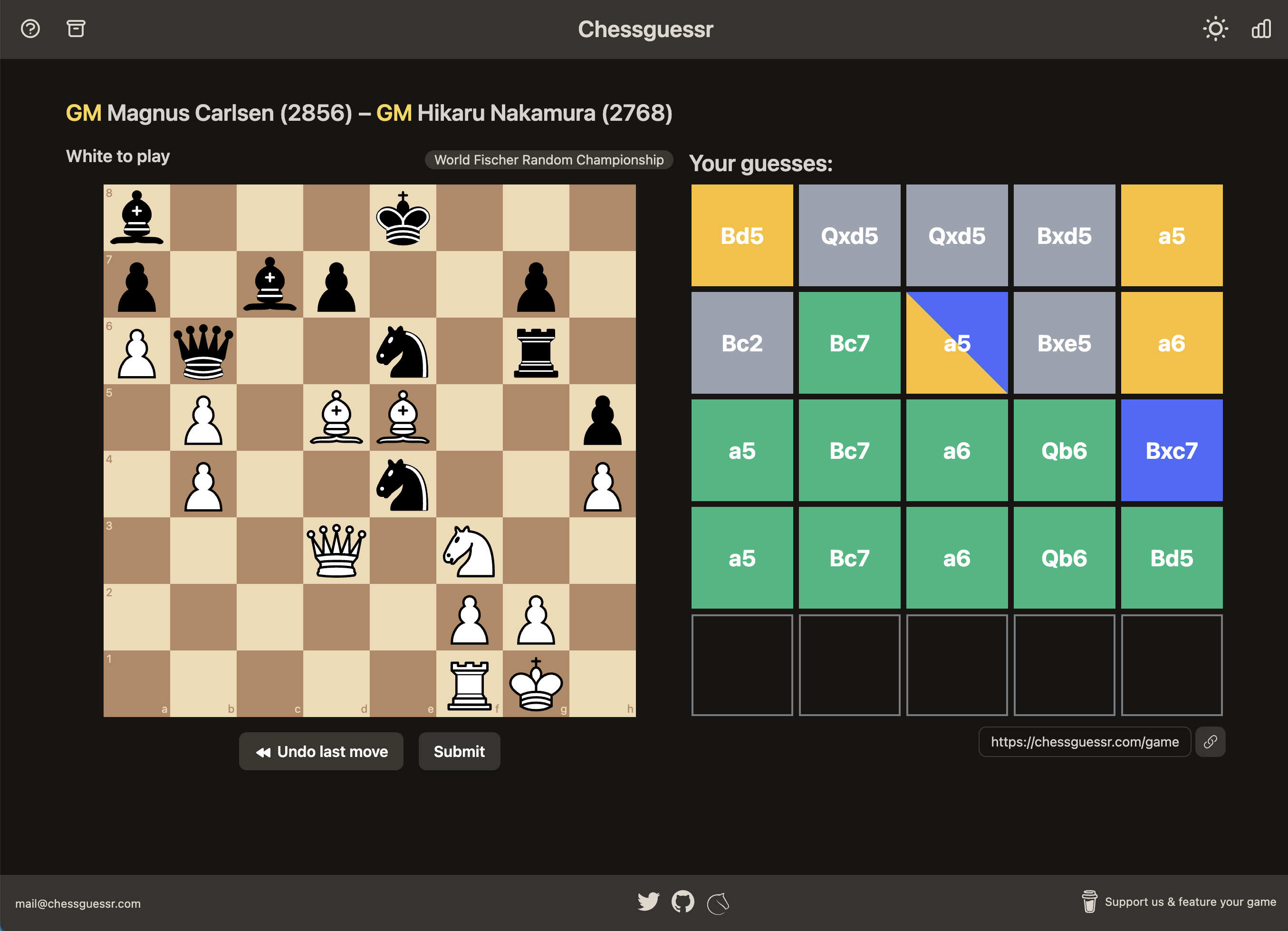Open the statistics bar chart icon
Screen dimensions: 1288x931
[1261, 29]
